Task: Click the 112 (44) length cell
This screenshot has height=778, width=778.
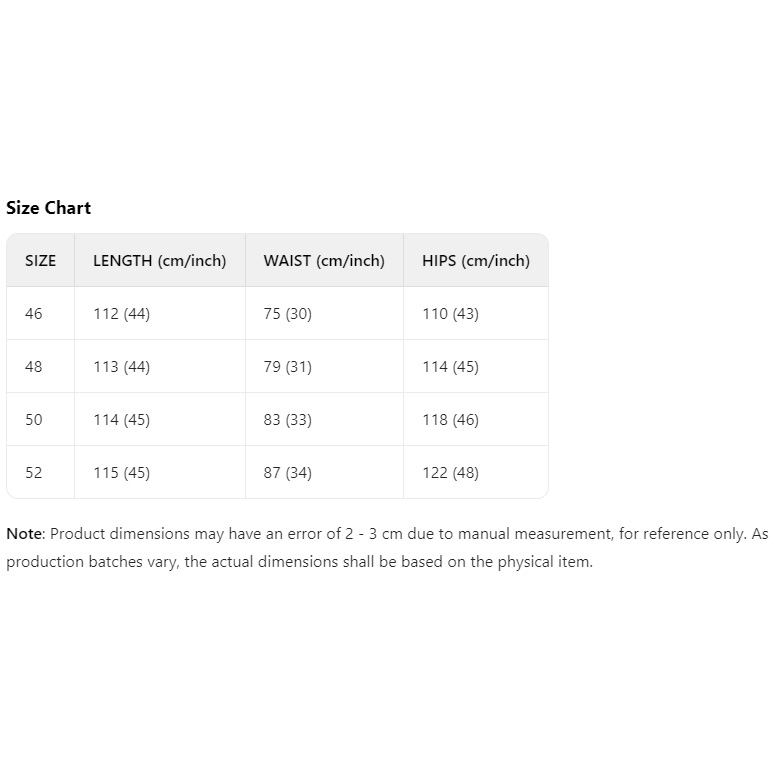Action: (121, 314)
